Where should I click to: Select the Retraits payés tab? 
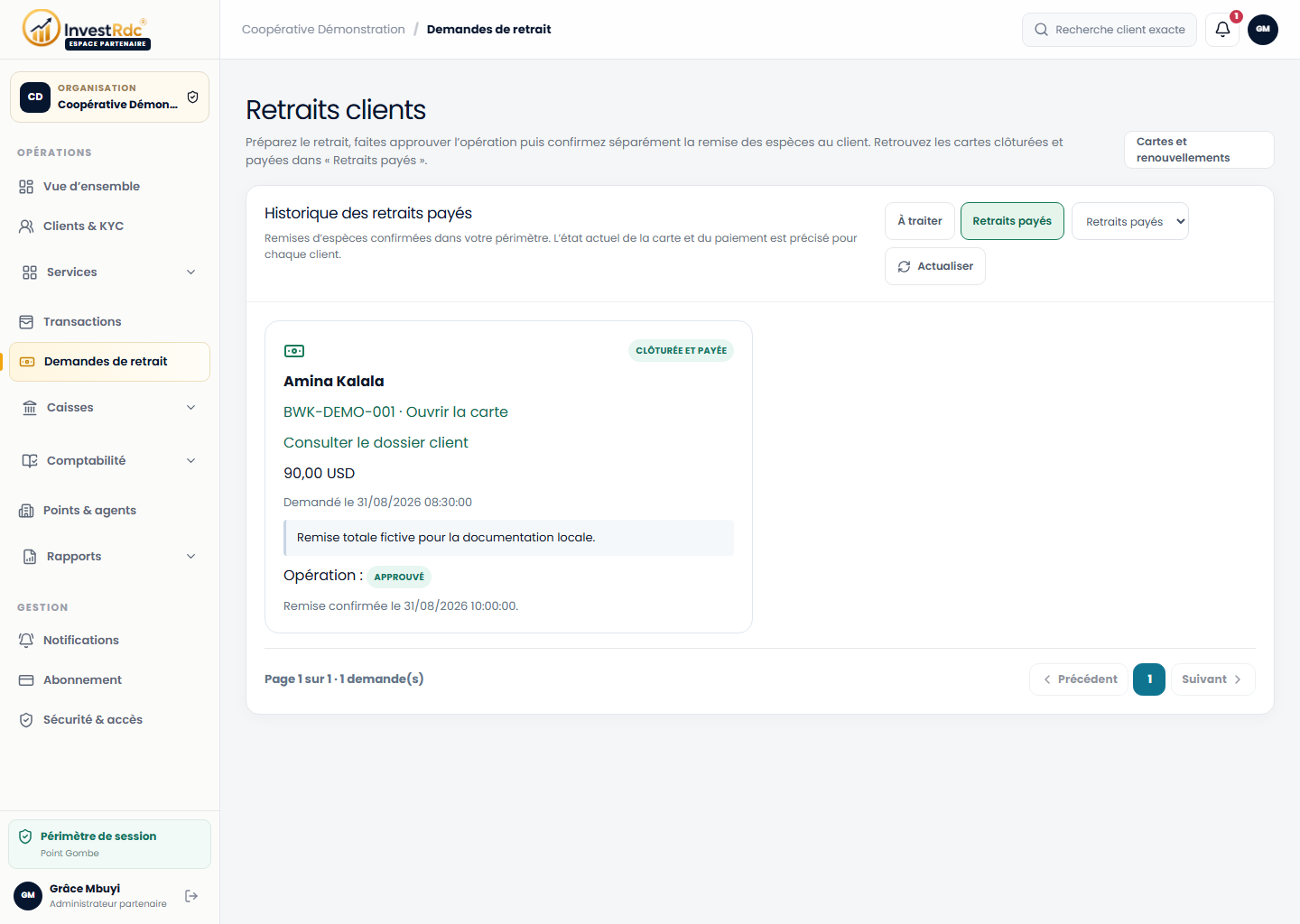pos(1012,221)
